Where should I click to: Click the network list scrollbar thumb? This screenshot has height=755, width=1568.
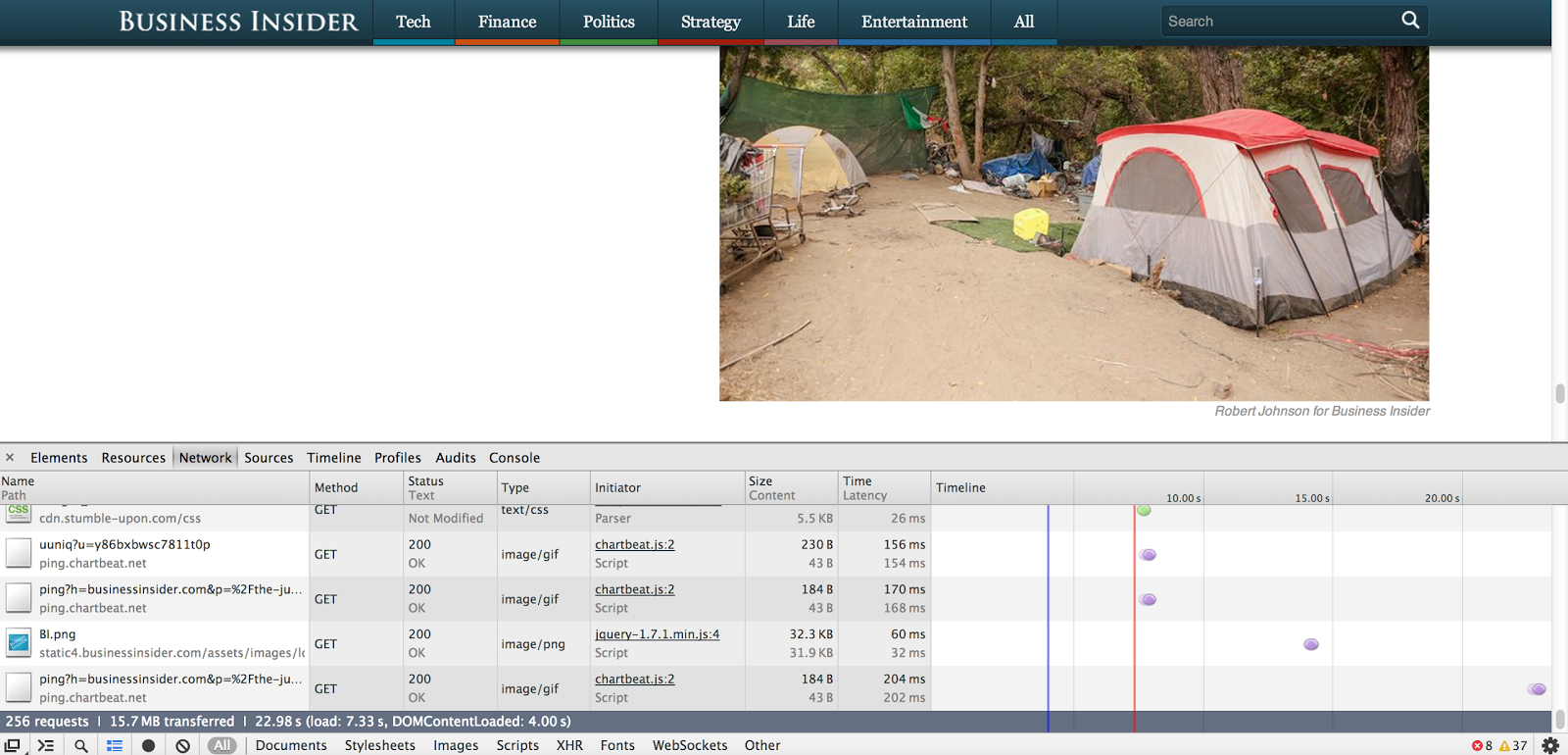(1559, 719)
